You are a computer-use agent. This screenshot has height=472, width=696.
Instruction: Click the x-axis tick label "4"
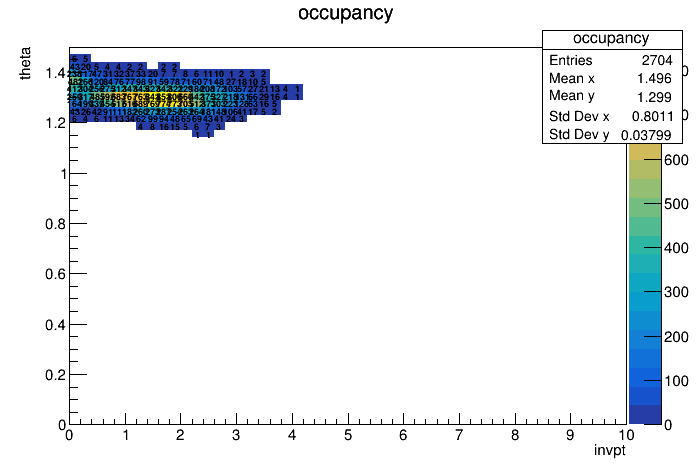292,436
